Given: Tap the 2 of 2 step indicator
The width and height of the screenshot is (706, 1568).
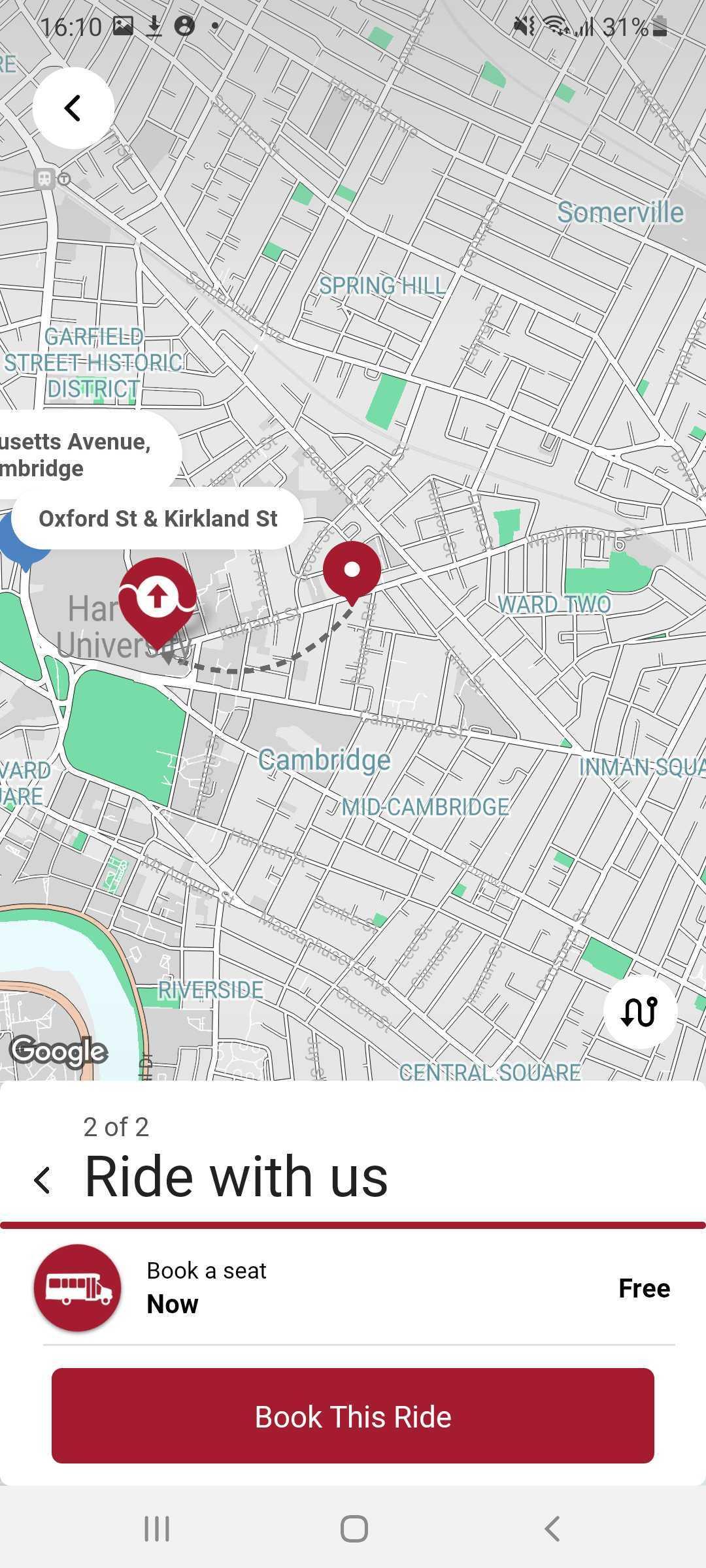Looking at the screenshot, I should click(x=116, y=1127).
